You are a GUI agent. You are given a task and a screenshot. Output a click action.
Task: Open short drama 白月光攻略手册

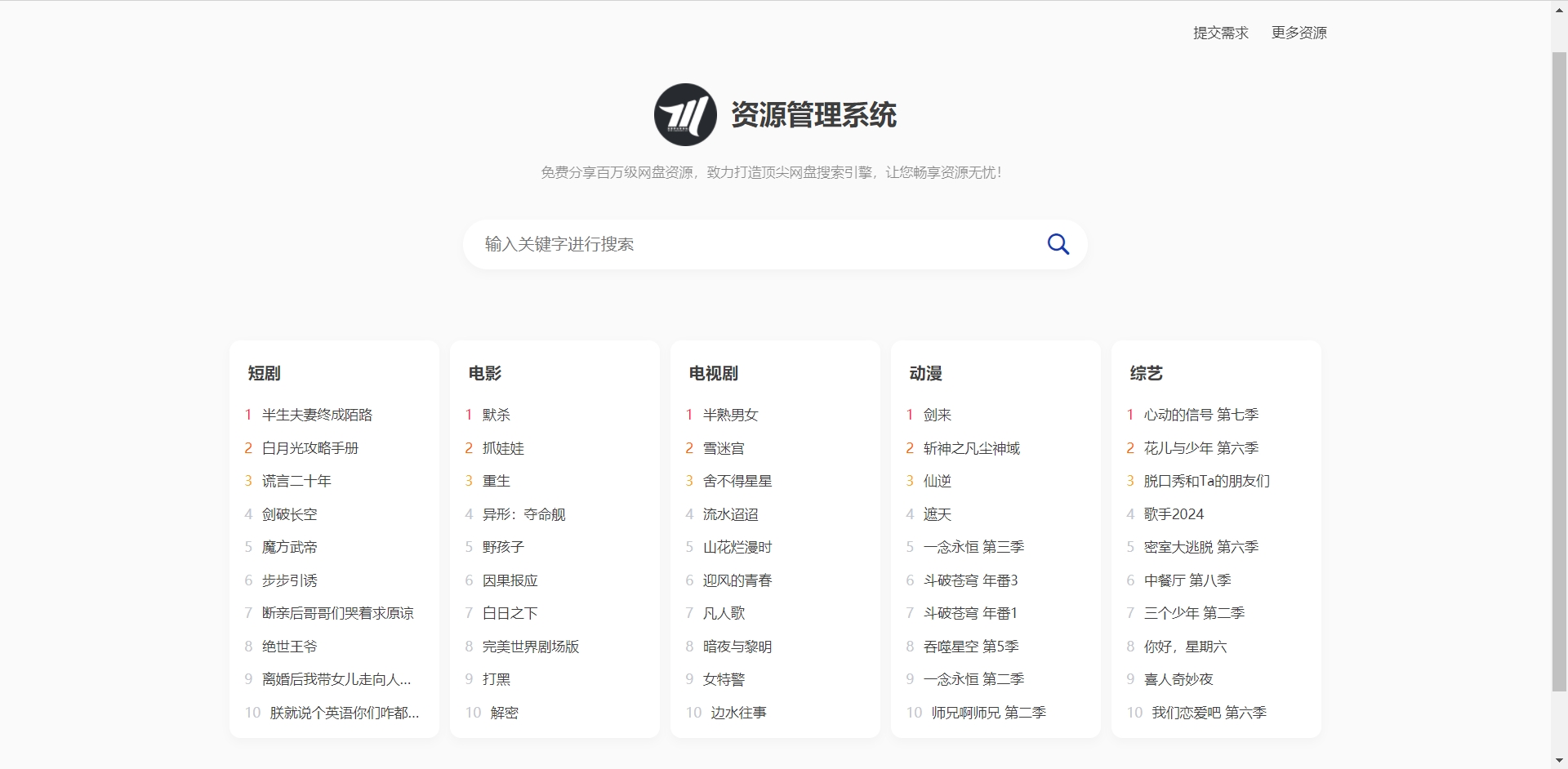pos(310,448)
